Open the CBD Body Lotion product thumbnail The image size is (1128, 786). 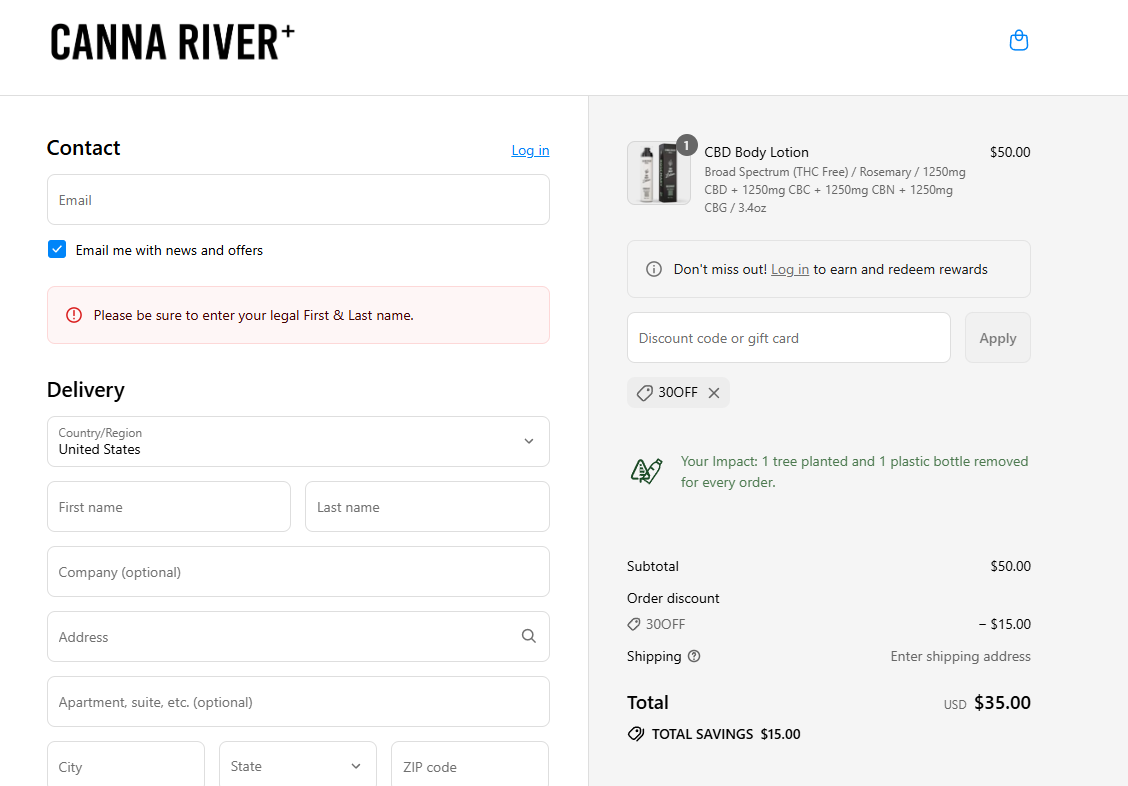658,173
